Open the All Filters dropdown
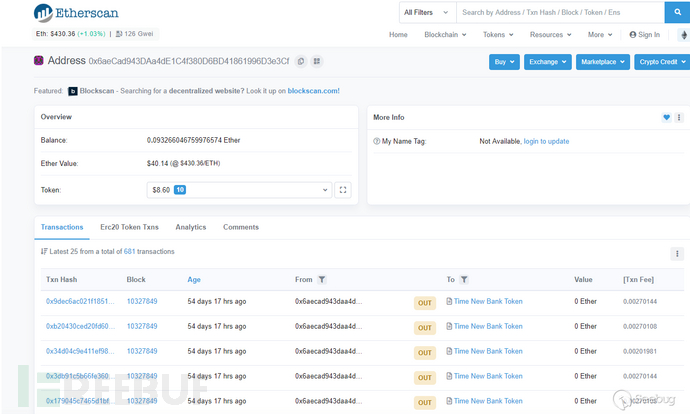Screen dimensions: 690x414 click(426, 12)
